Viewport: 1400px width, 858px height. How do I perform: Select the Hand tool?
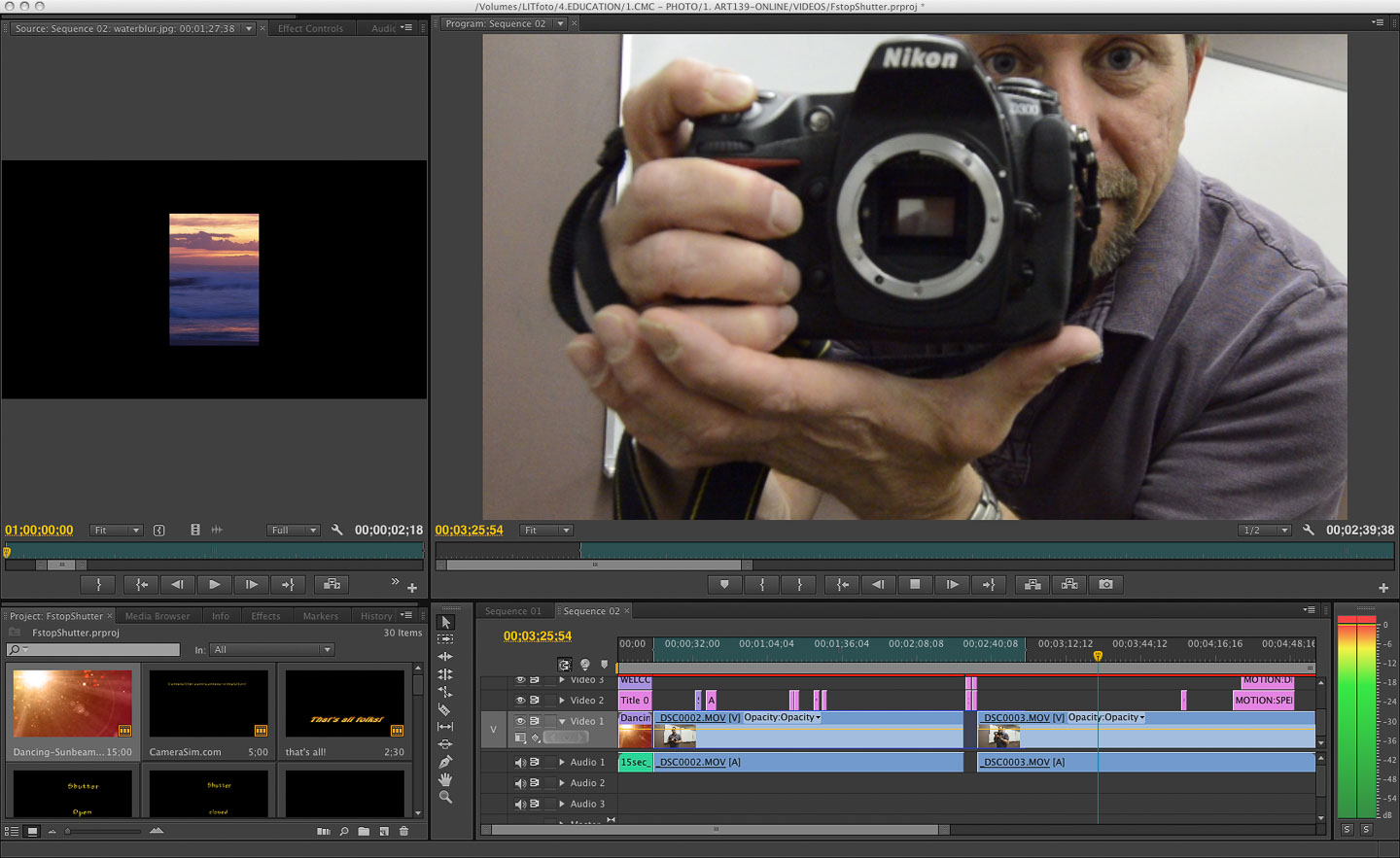445,779
